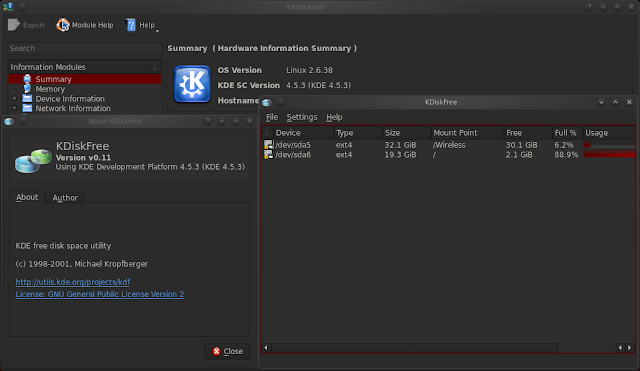Screen dimensions: 640x371
Task: Click the icon column header in KDiskFree
Action: [x=267, y=133]
